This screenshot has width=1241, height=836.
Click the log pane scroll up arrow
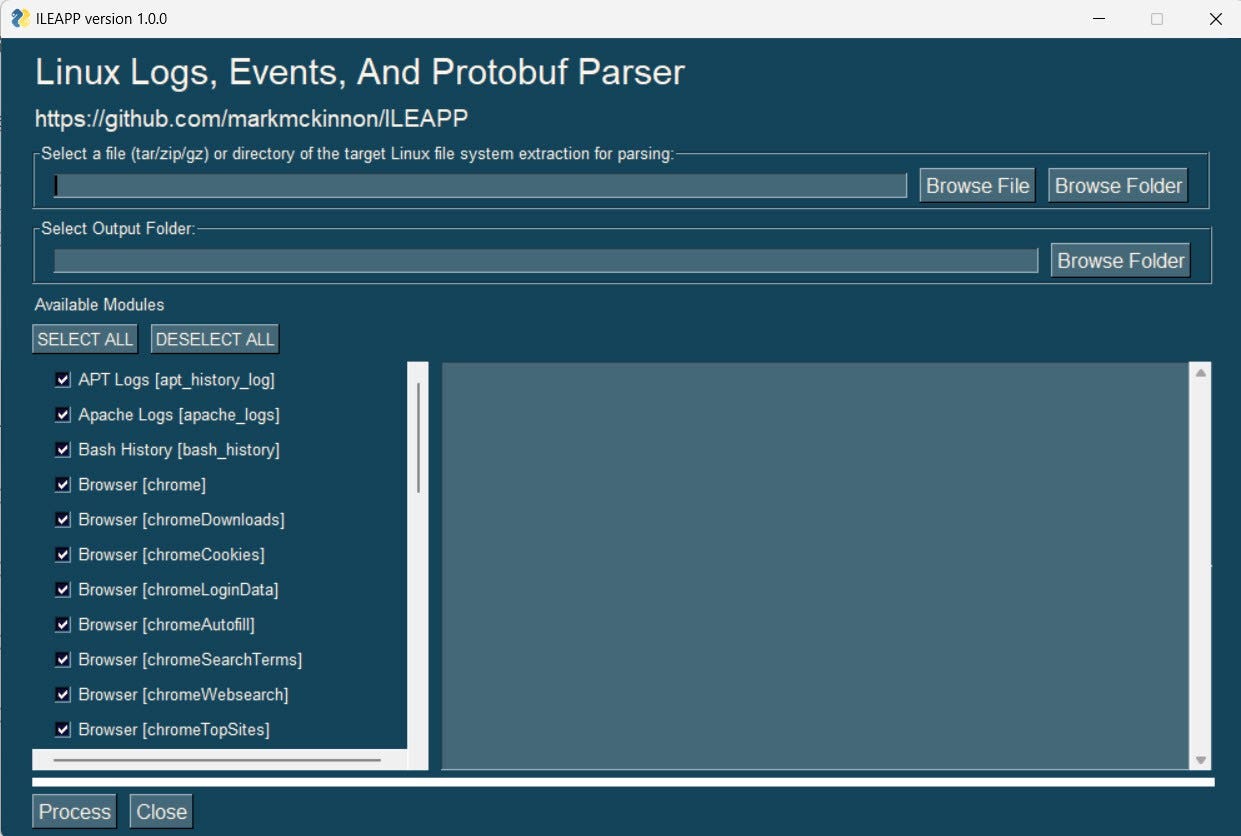click(1201, 373)
